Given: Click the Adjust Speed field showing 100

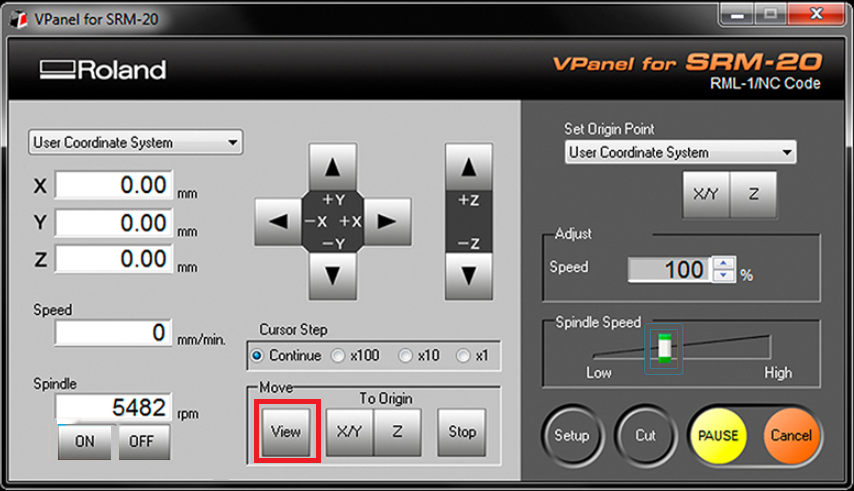Looking at the screenshot, I should click(670, 269).
